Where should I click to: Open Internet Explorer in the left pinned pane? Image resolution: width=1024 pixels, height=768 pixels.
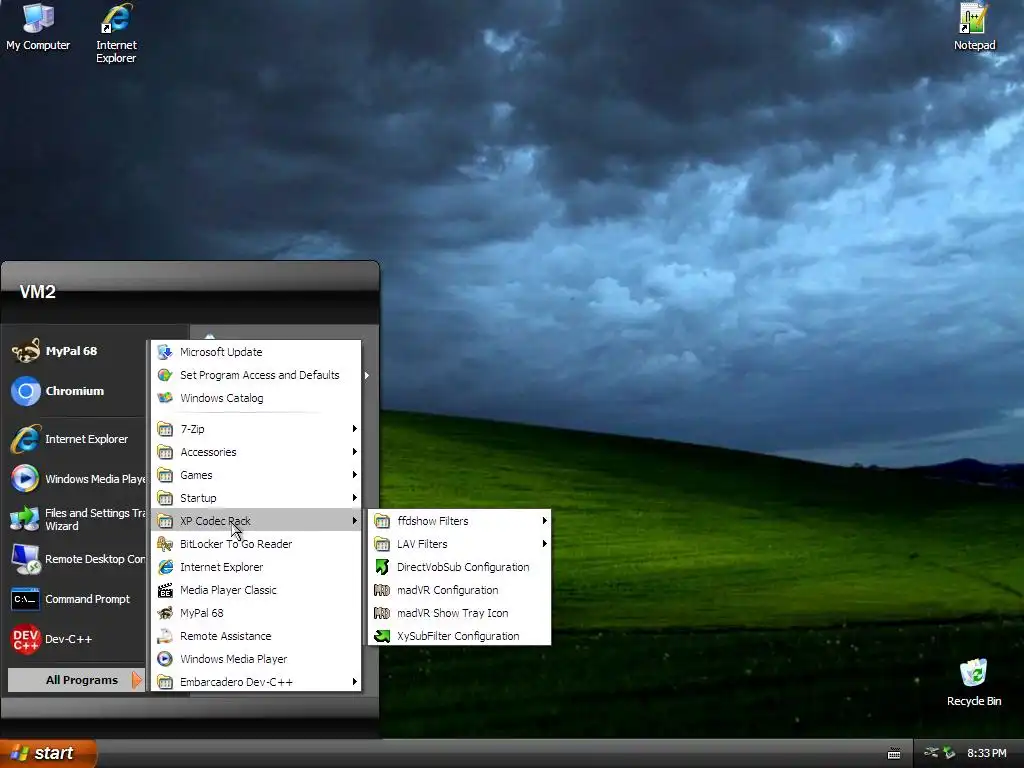pos(76,439)
